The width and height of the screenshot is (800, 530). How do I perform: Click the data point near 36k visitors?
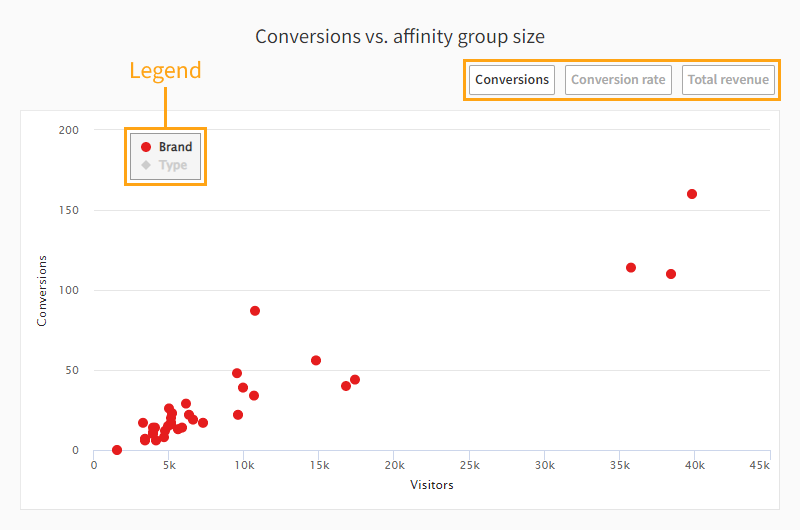pyautogui.click(x=631, y=267)
